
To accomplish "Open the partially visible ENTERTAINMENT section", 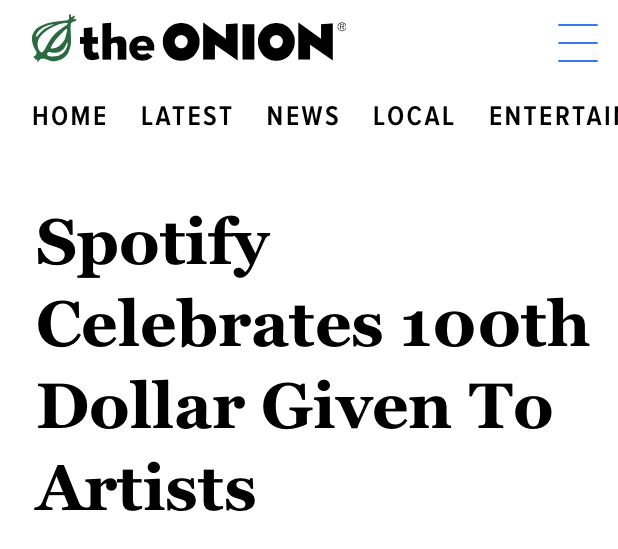I will pos(552,117).
